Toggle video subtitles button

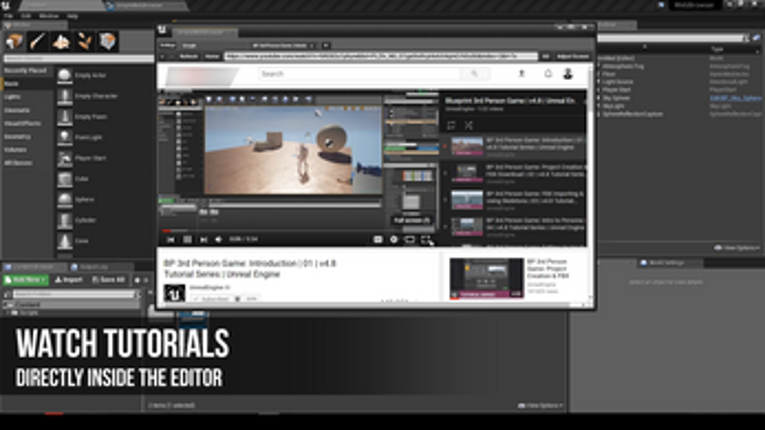coord(378,240)
